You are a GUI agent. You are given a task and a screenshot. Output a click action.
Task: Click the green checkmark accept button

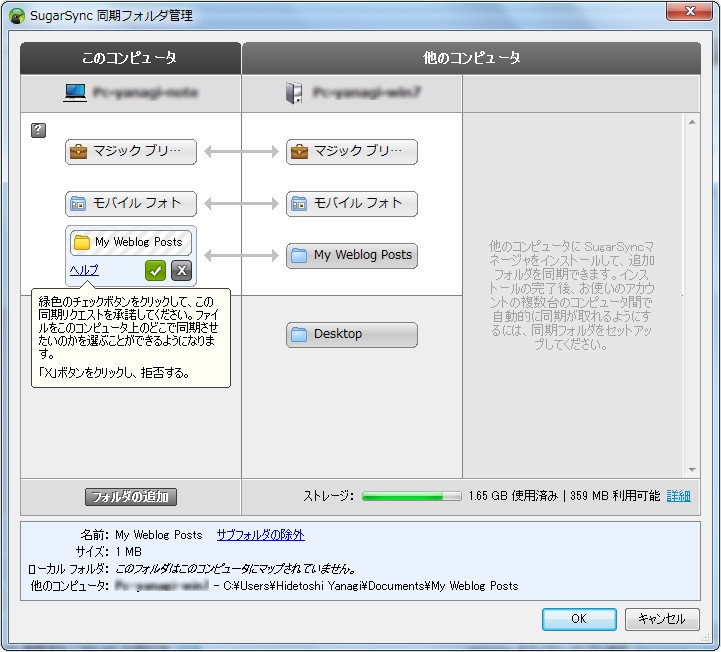click(155, 270)
